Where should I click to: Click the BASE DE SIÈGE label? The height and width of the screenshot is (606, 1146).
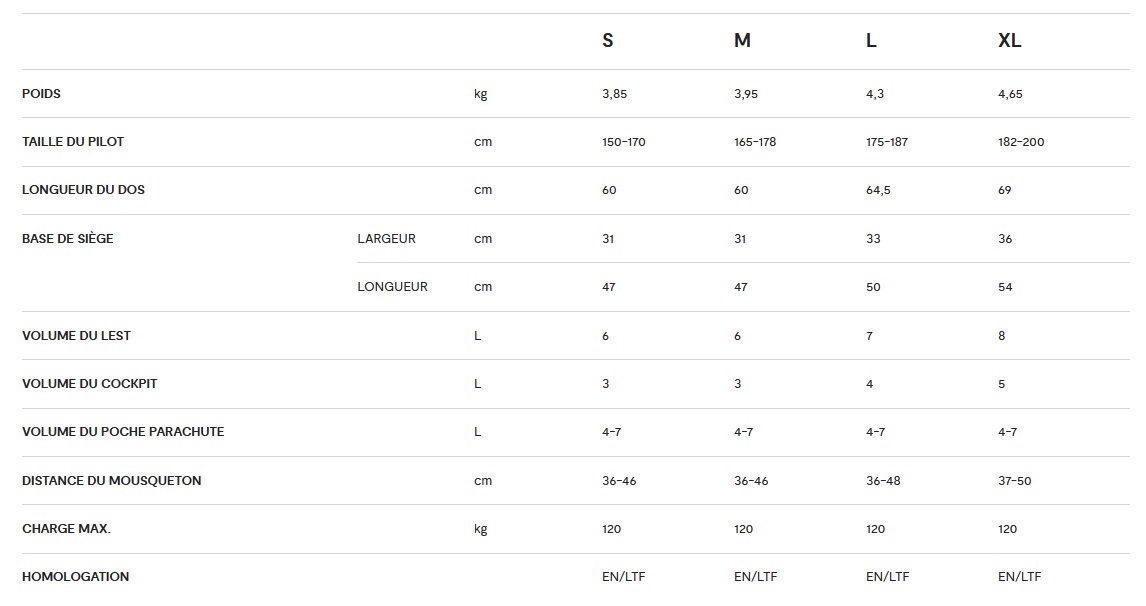pos(67,238)
